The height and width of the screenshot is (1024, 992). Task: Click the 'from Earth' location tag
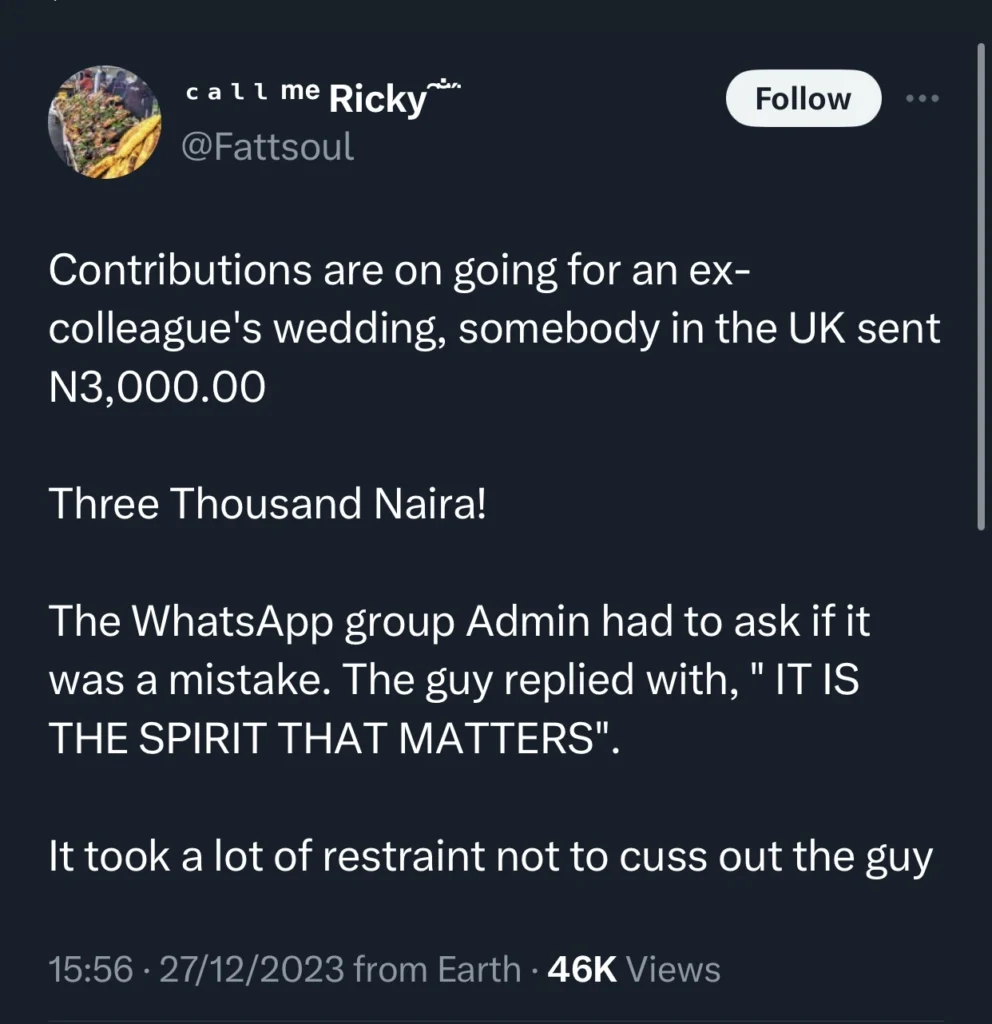point(434,968)
